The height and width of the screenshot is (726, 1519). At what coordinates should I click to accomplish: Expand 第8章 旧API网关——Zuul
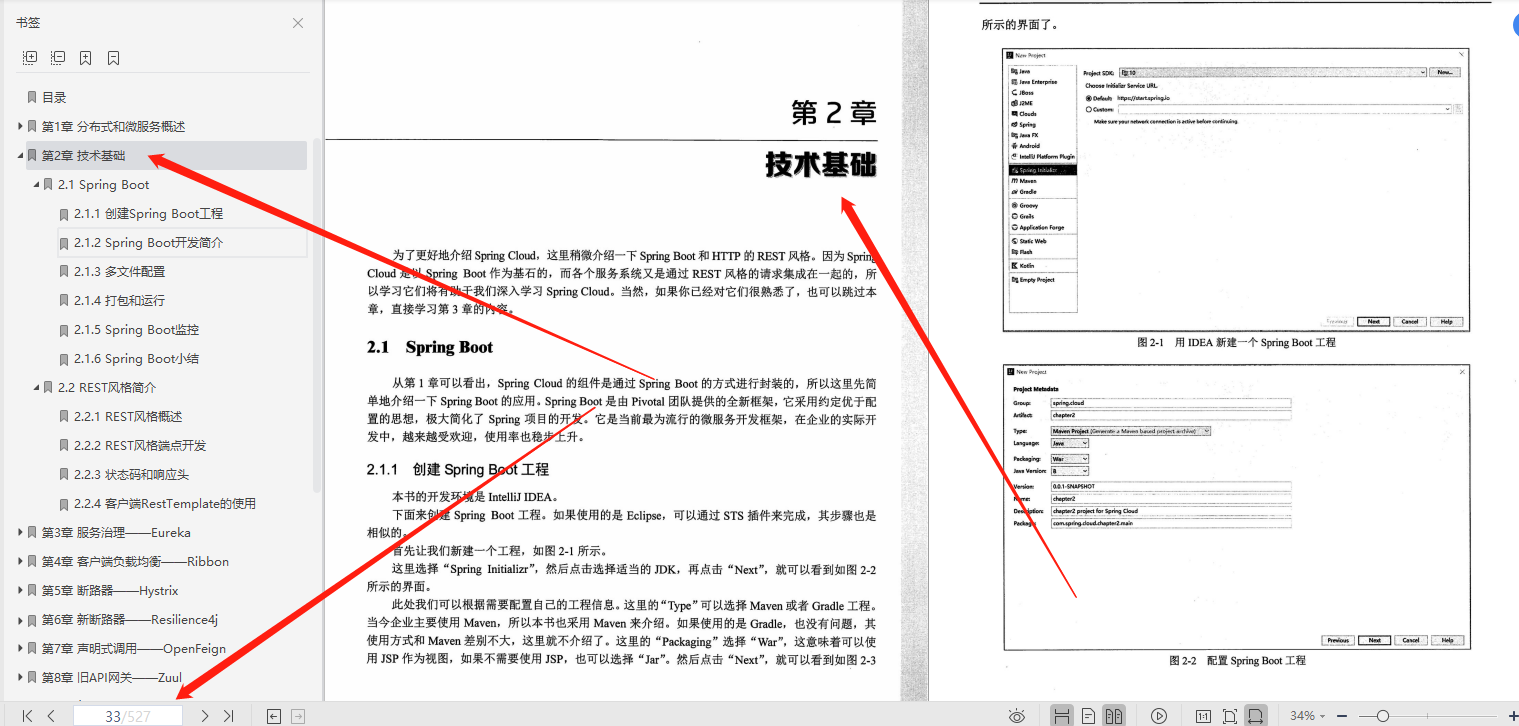click(x=20, y=677)
